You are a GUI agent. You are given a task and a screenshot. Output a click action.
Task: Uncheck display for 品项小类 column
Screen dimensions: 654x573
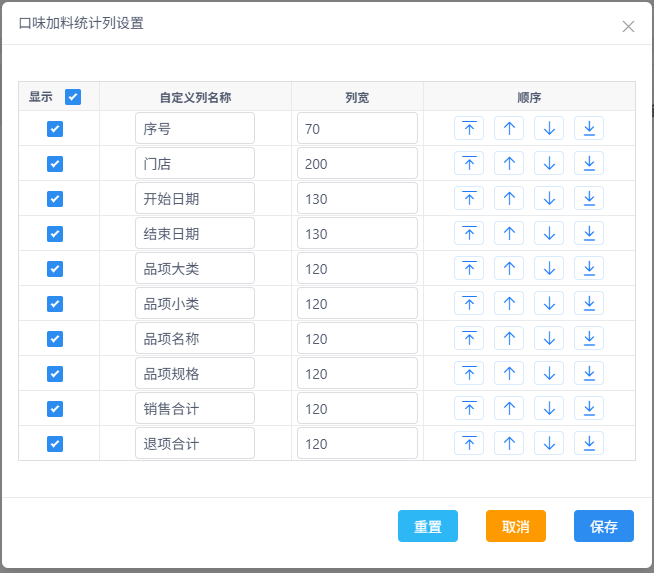[55, 304]
